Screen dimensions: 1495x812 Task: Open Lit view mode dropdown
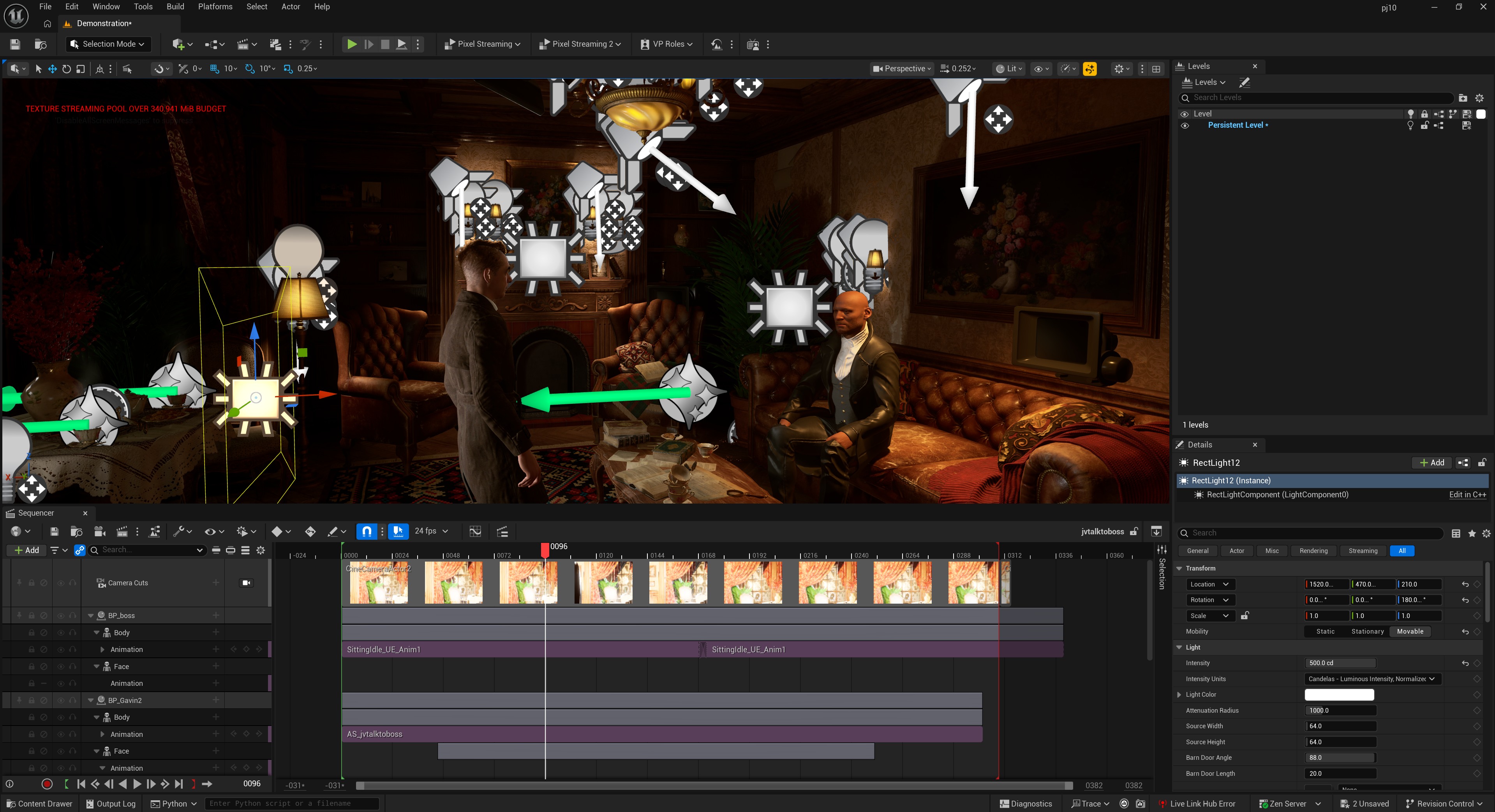(1008, 69)
